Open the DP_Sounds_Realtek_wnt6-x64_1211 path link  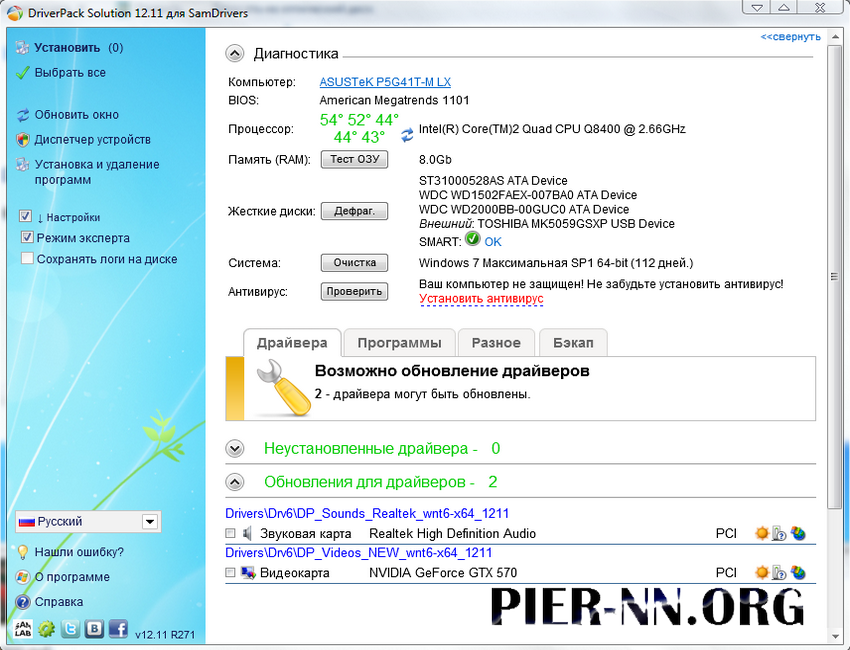click(x=367, y=513)
